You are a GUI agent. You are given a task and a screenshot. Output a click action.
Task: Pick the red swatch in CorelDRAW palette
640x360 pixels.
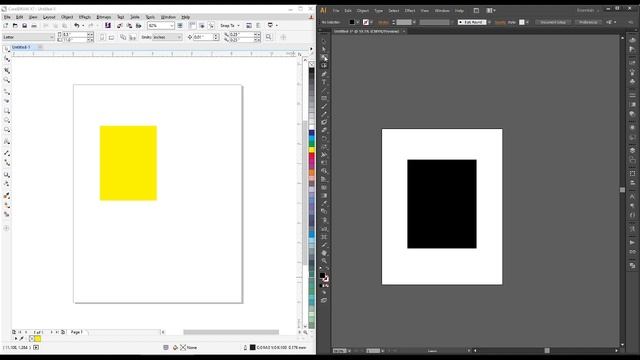[x=312, y=156]
